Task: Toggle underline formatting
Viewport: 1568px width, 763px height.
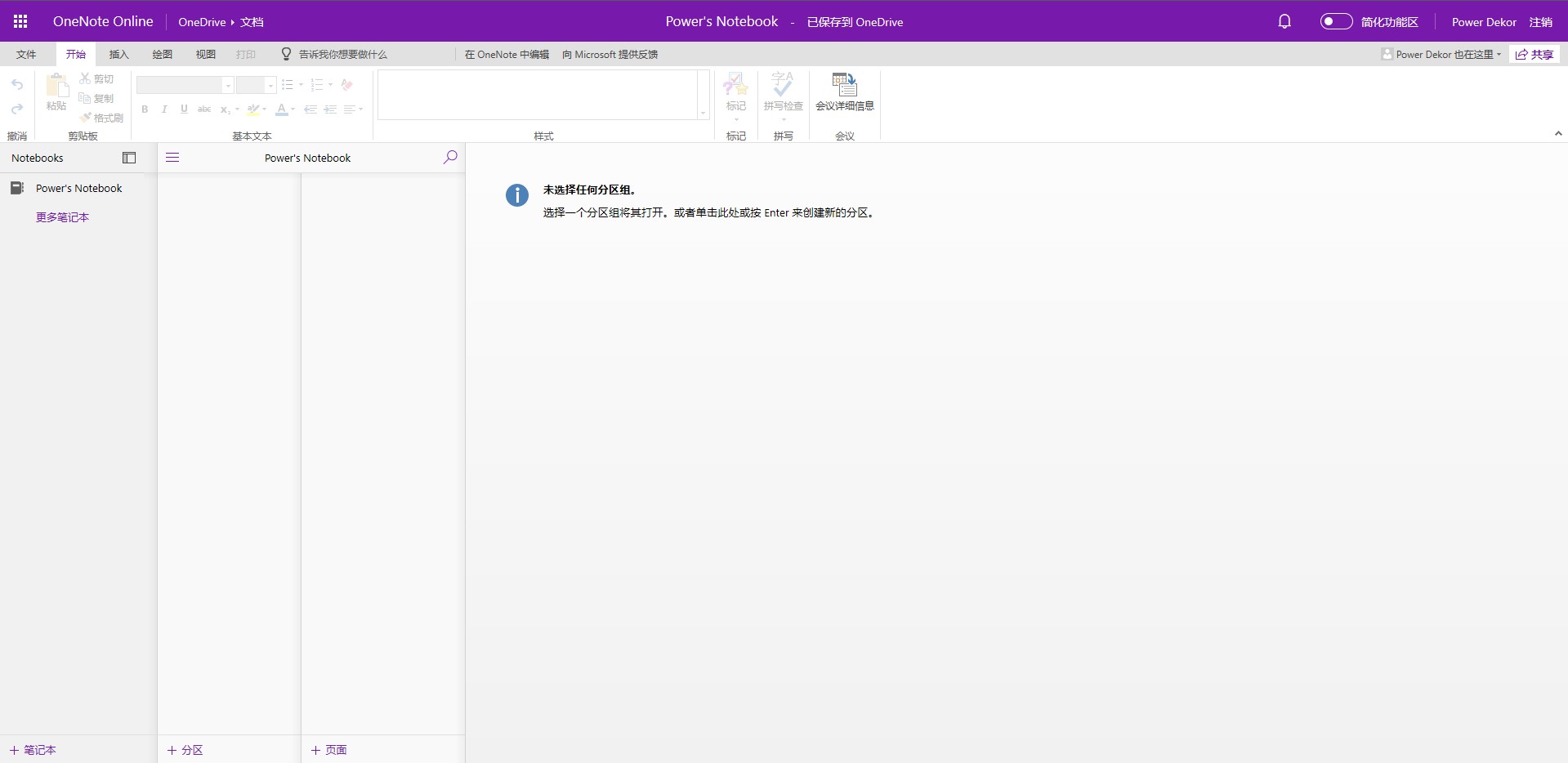Action: 184,109
